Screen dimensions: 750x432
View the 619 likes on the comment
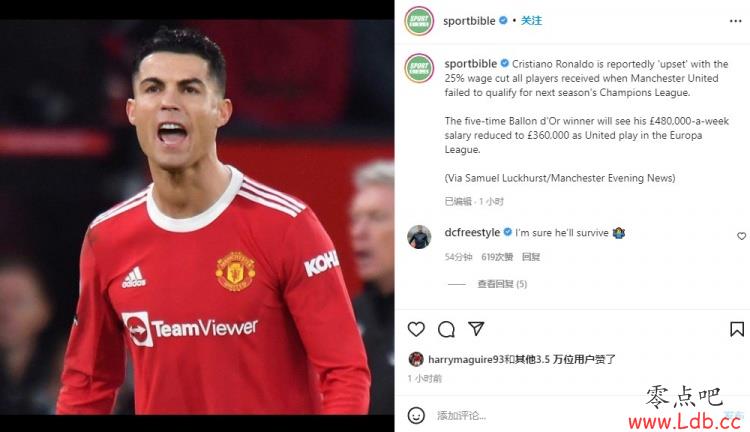point(497,257)
